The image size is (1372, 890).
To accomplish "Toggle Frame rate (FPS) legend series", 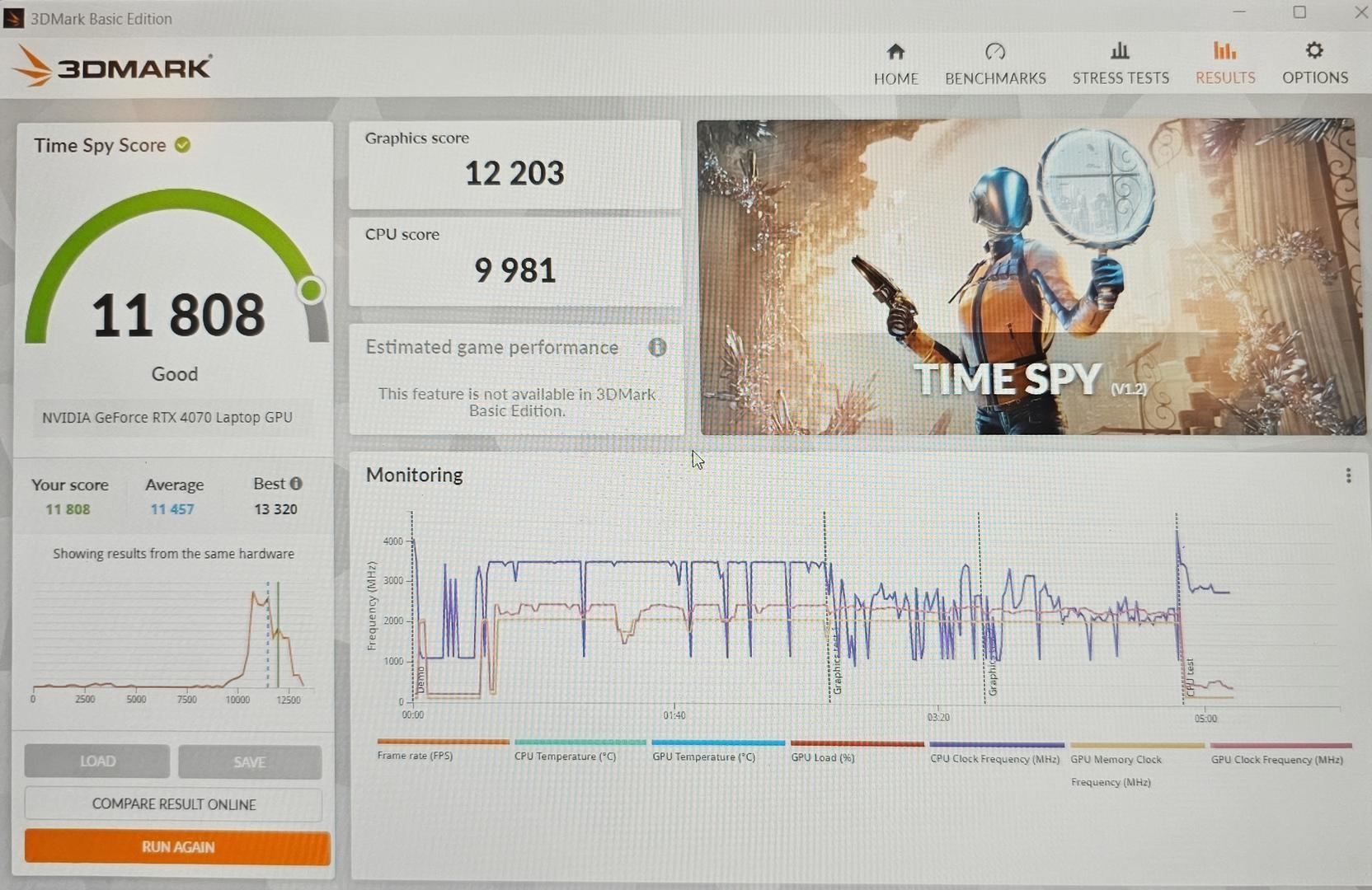I will coord(415,755).
